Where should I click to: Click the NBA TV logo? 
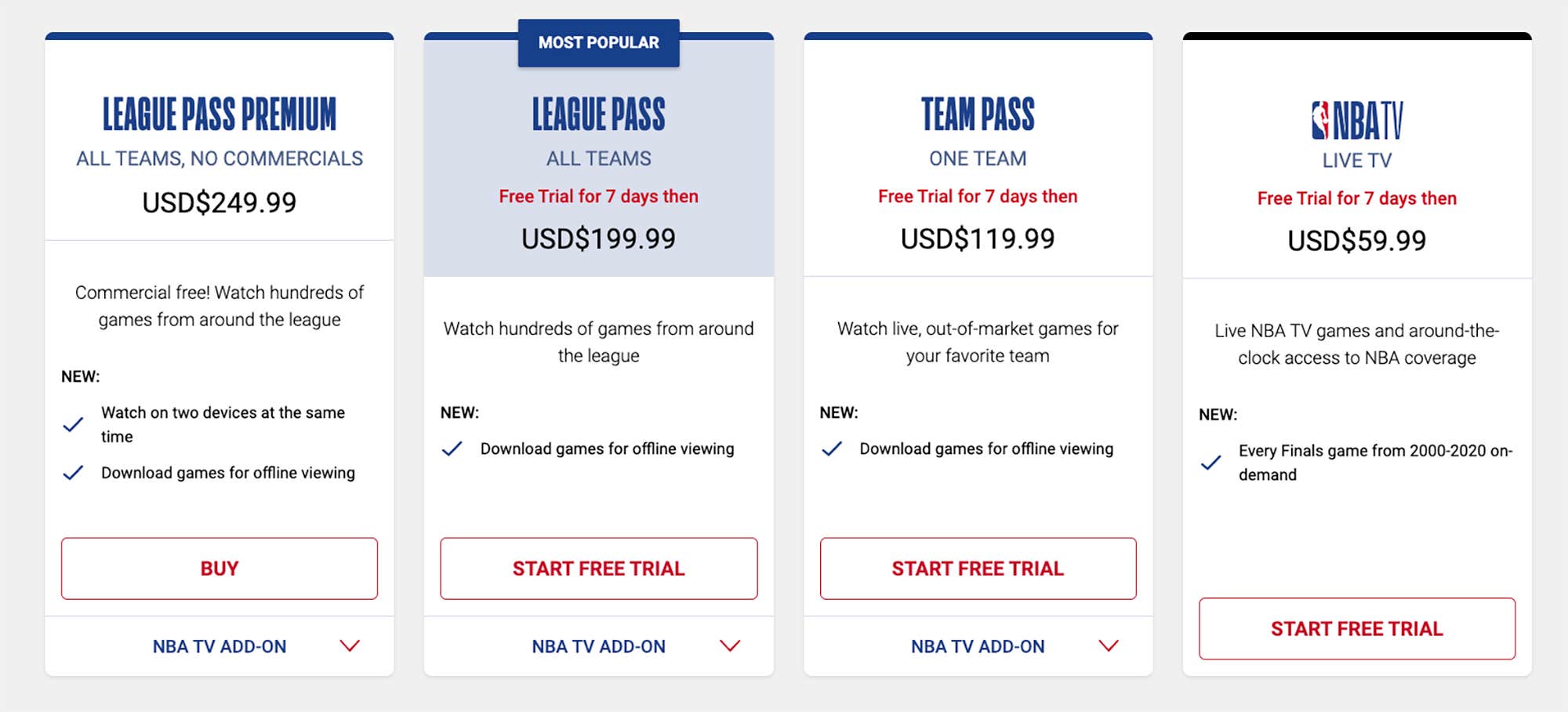click(x=1357, y=120)
